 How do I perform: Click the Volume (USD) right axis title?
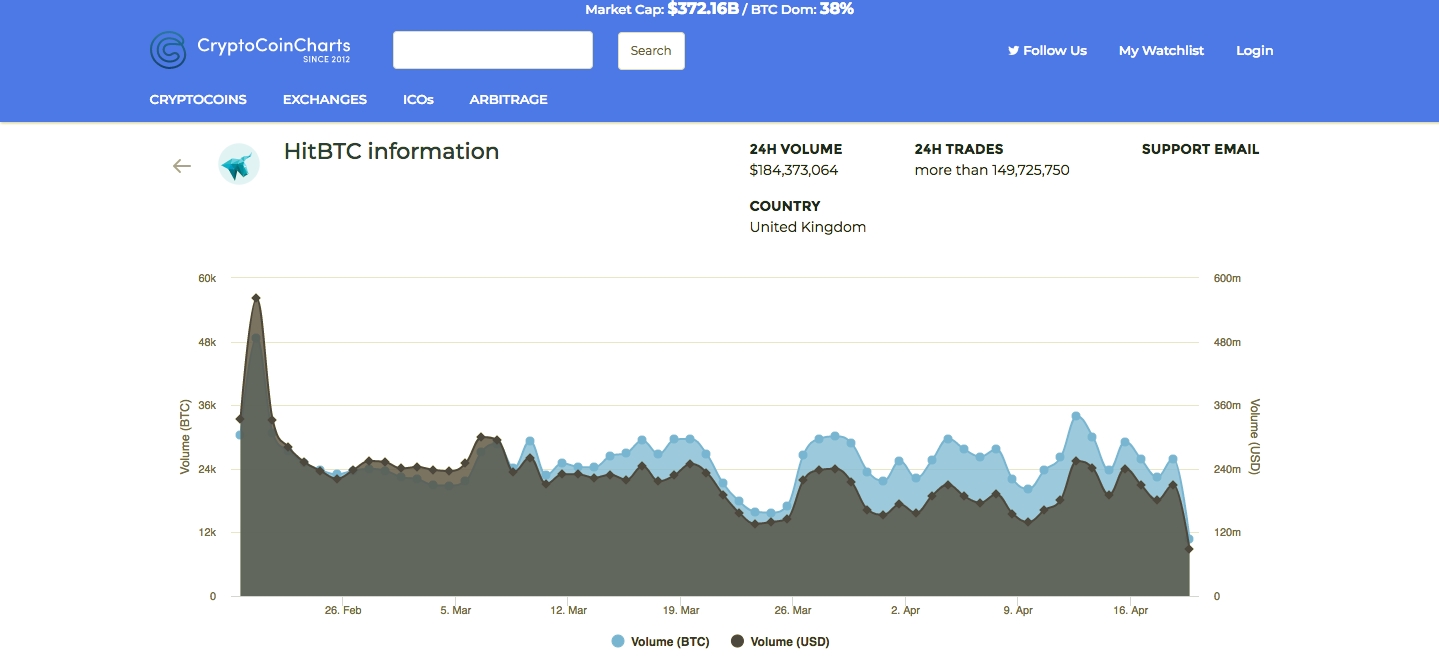[x=1255, y=437]
